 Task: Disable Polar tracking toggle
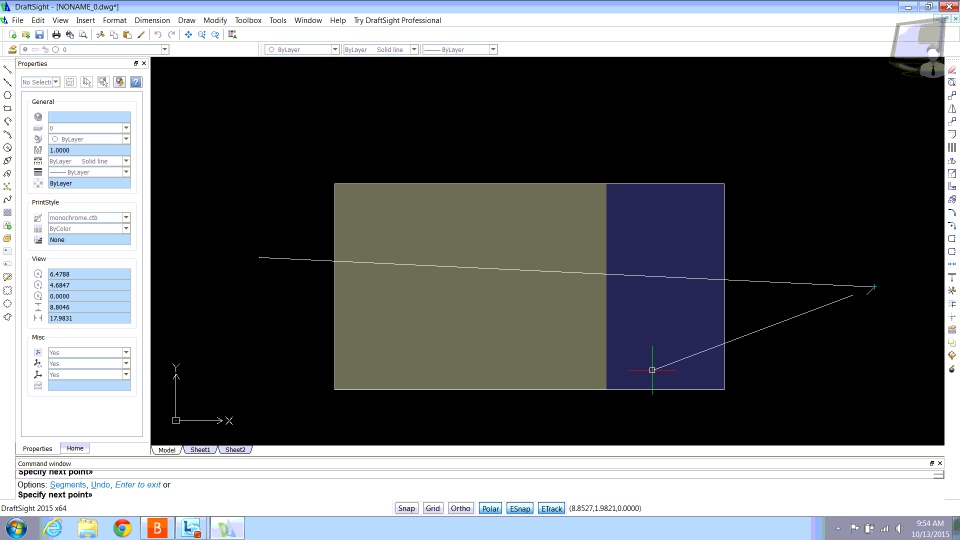pos(490,508)
